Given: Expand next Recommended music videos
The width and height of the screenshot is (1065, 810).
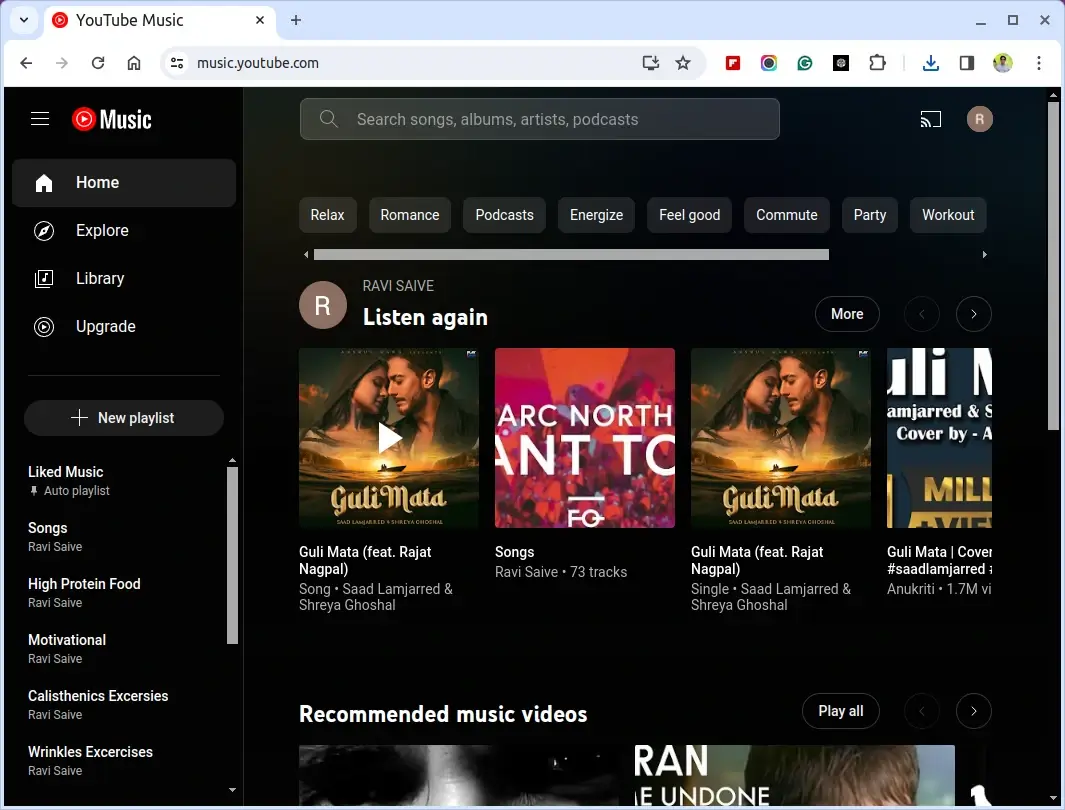Looking at the screenshot, I should click(973, 711).
